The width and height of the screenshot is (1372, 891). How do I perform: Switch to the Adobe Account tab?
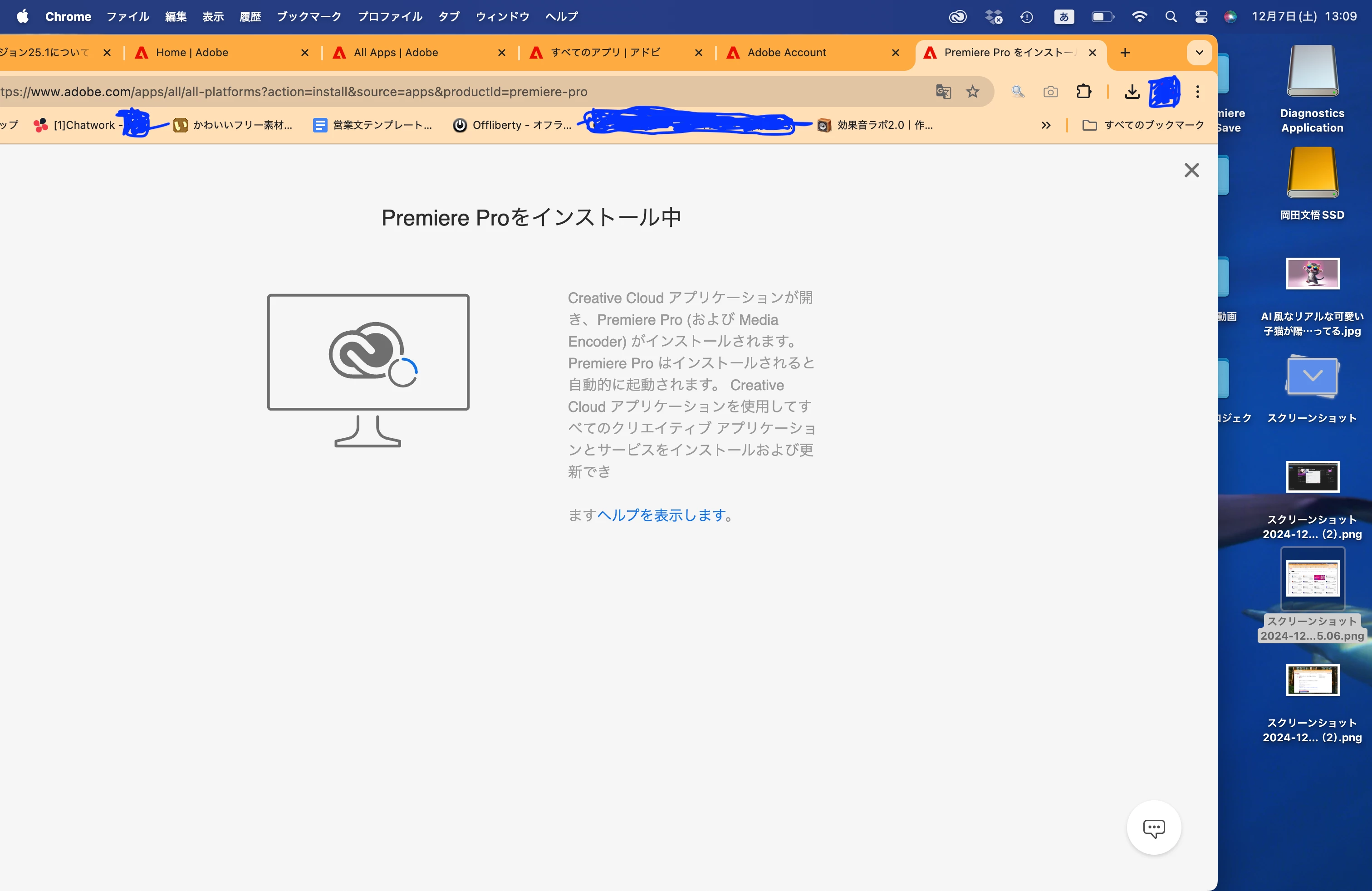786,53
